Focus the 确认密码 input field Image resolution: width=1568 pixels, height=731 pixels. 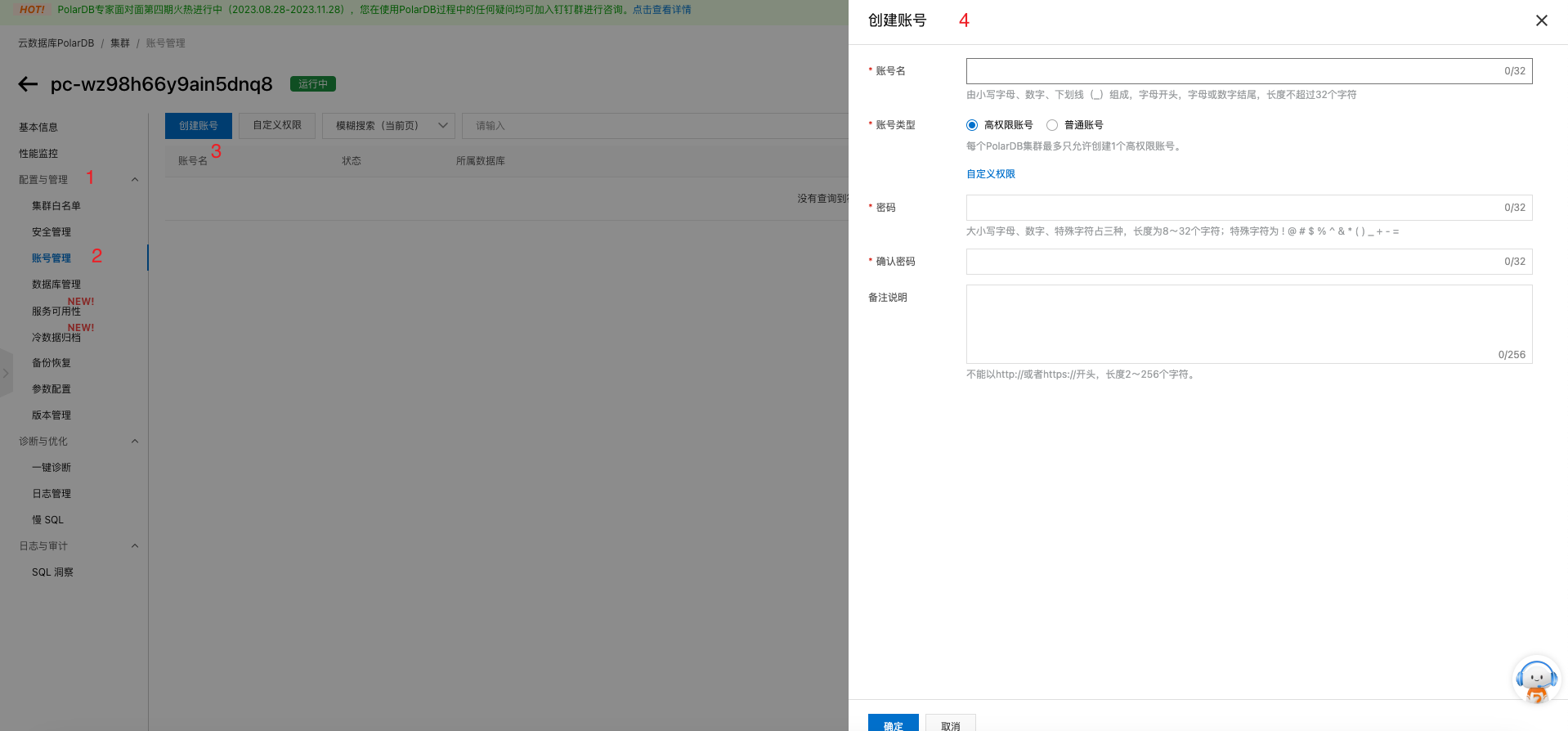point(1249,262)
